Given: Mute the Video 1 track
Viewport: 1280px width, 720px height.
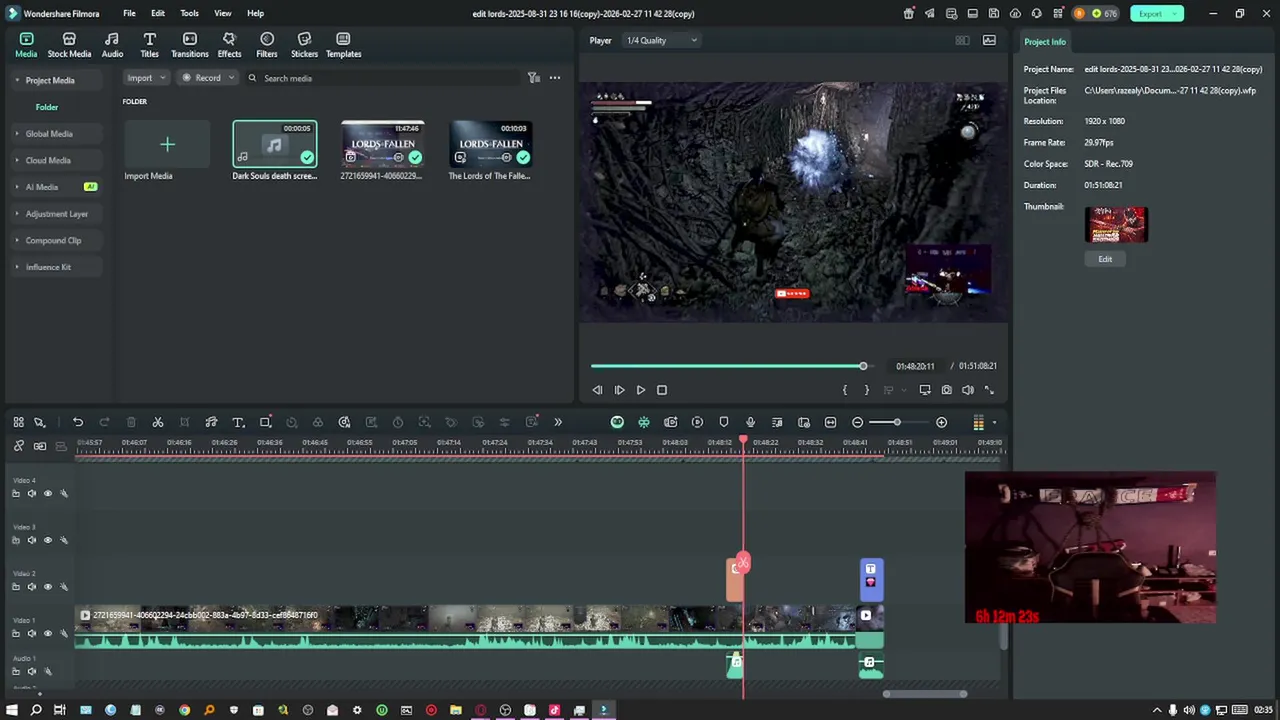Looking at the screenshot, I should click(31, 633).
